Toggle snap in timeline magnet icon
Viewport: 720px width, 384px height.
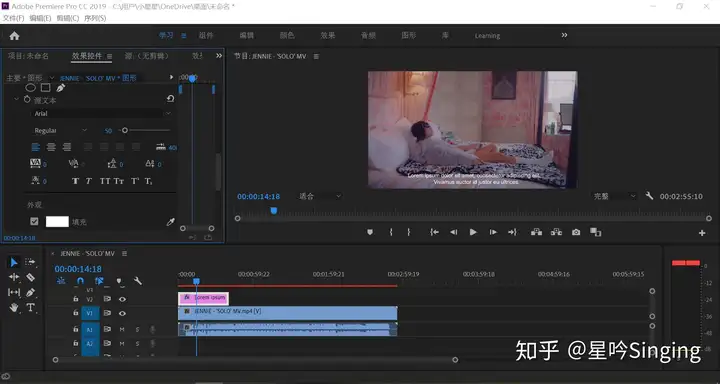point(80,281)
